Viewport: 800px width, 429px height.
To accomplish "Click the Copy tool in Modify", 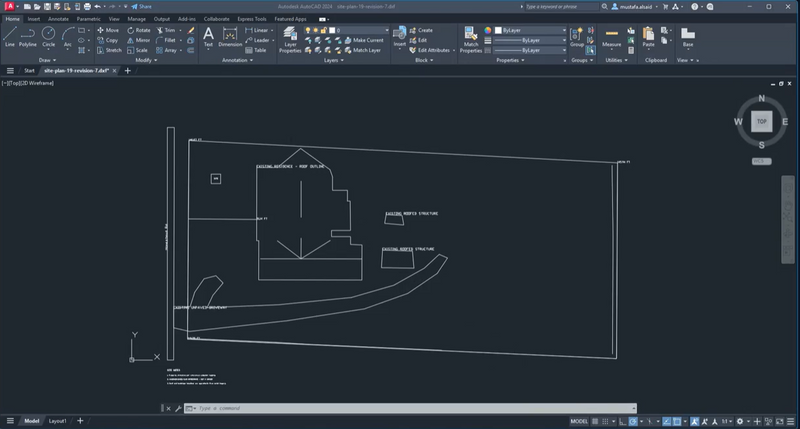I will click(108, 40).
